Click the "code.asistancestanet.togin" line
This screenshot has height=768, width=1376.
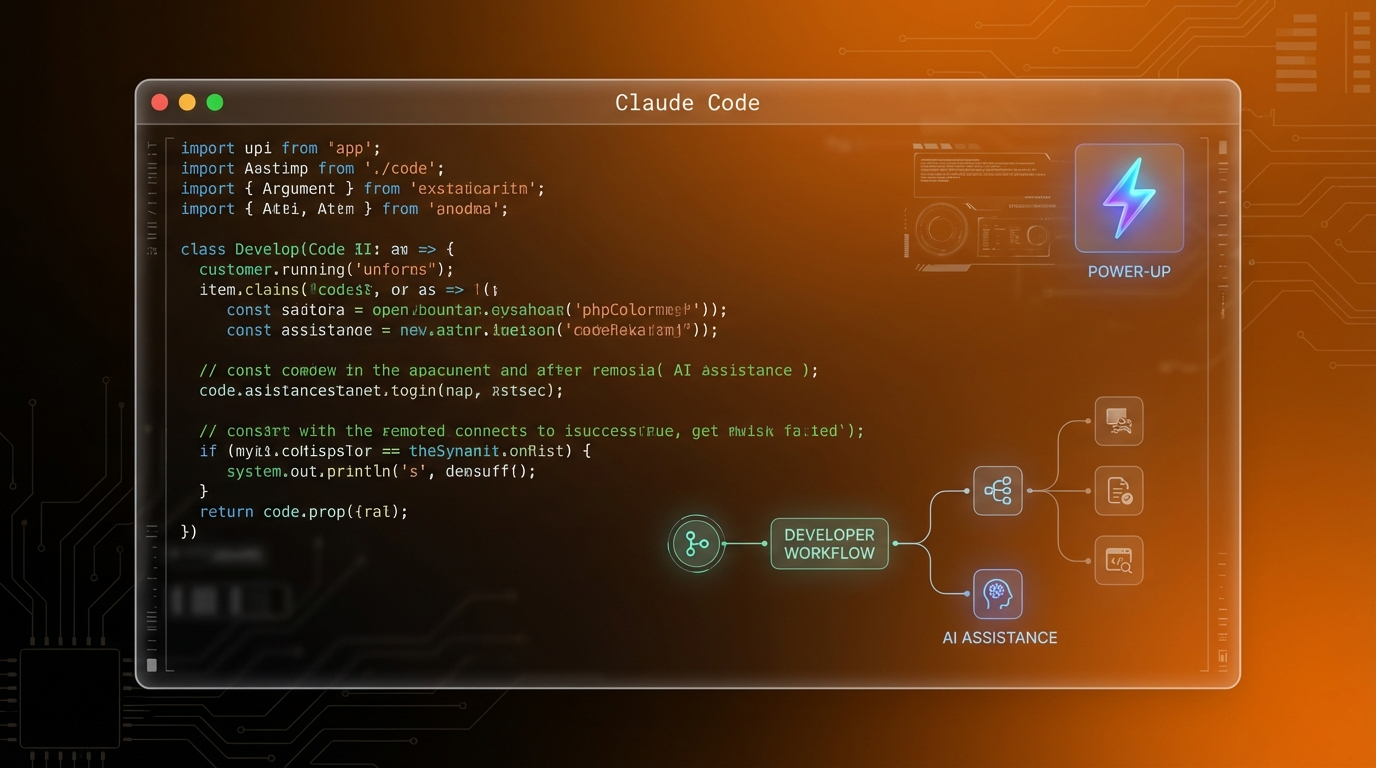pyautogui.click(x=381, y=390)
